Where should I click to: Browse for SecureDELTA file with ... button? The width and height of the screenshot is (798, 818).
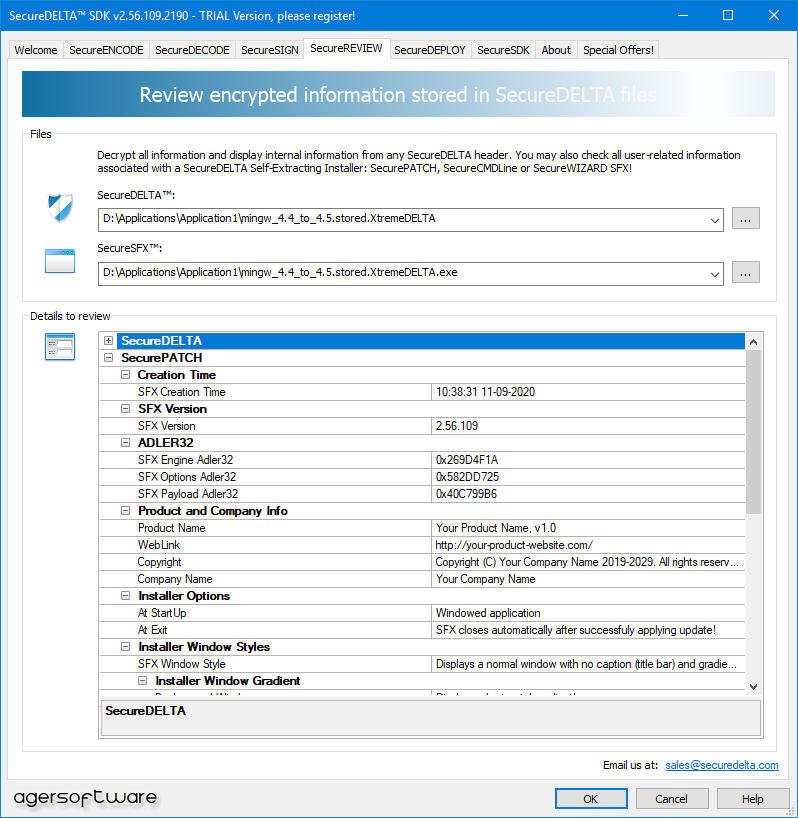745,219
